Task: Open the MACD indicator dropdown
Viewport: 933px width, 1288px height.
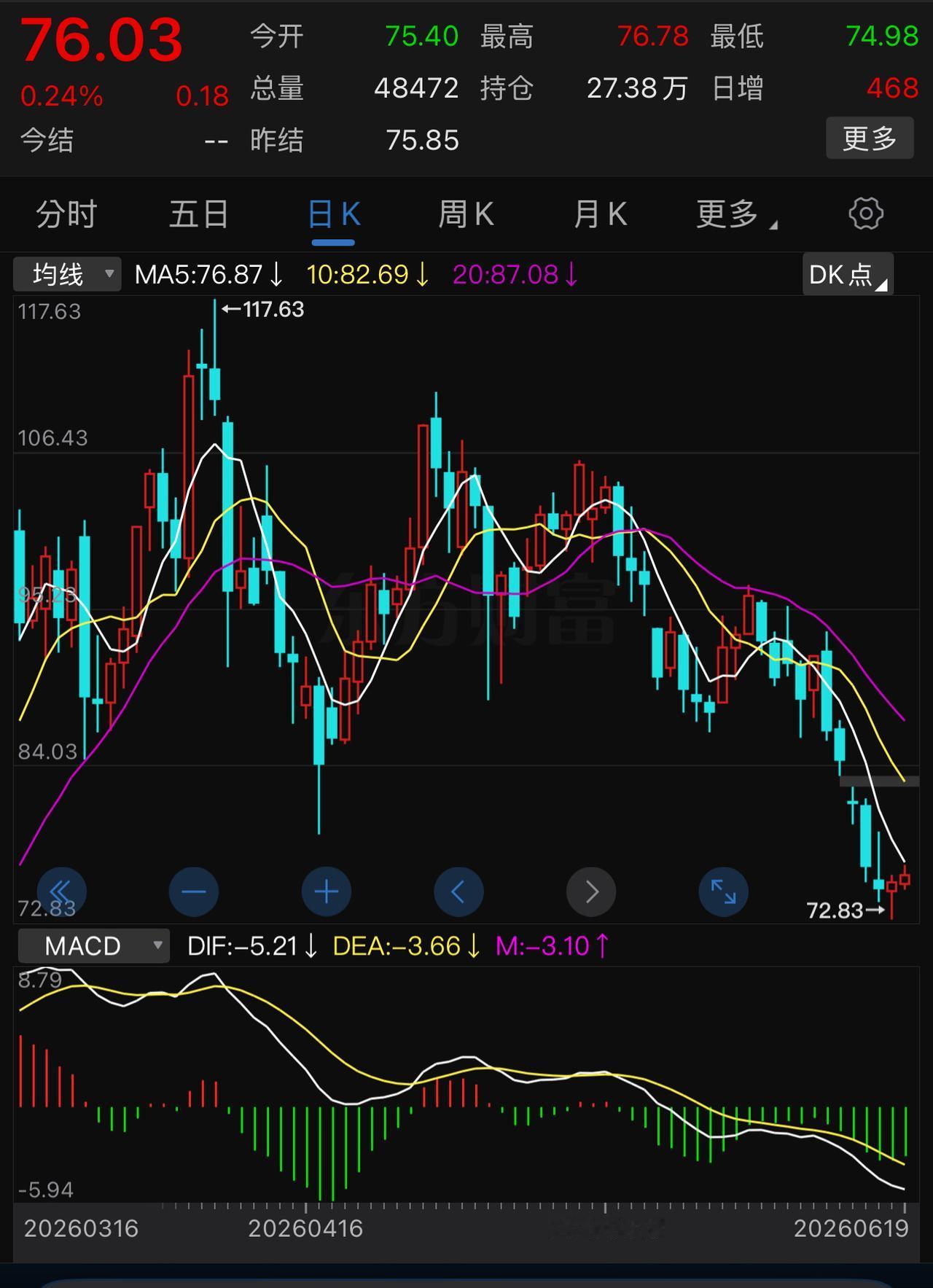Action: 94,946
